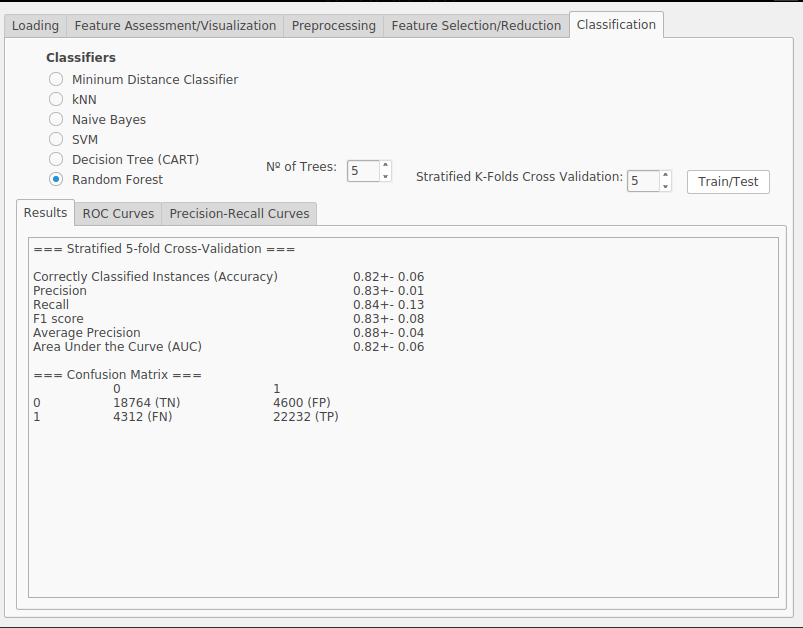This screenshot has height=628, width=803.
Task: Select Decision Tree (CART) classifier
Action: point(56,159)
